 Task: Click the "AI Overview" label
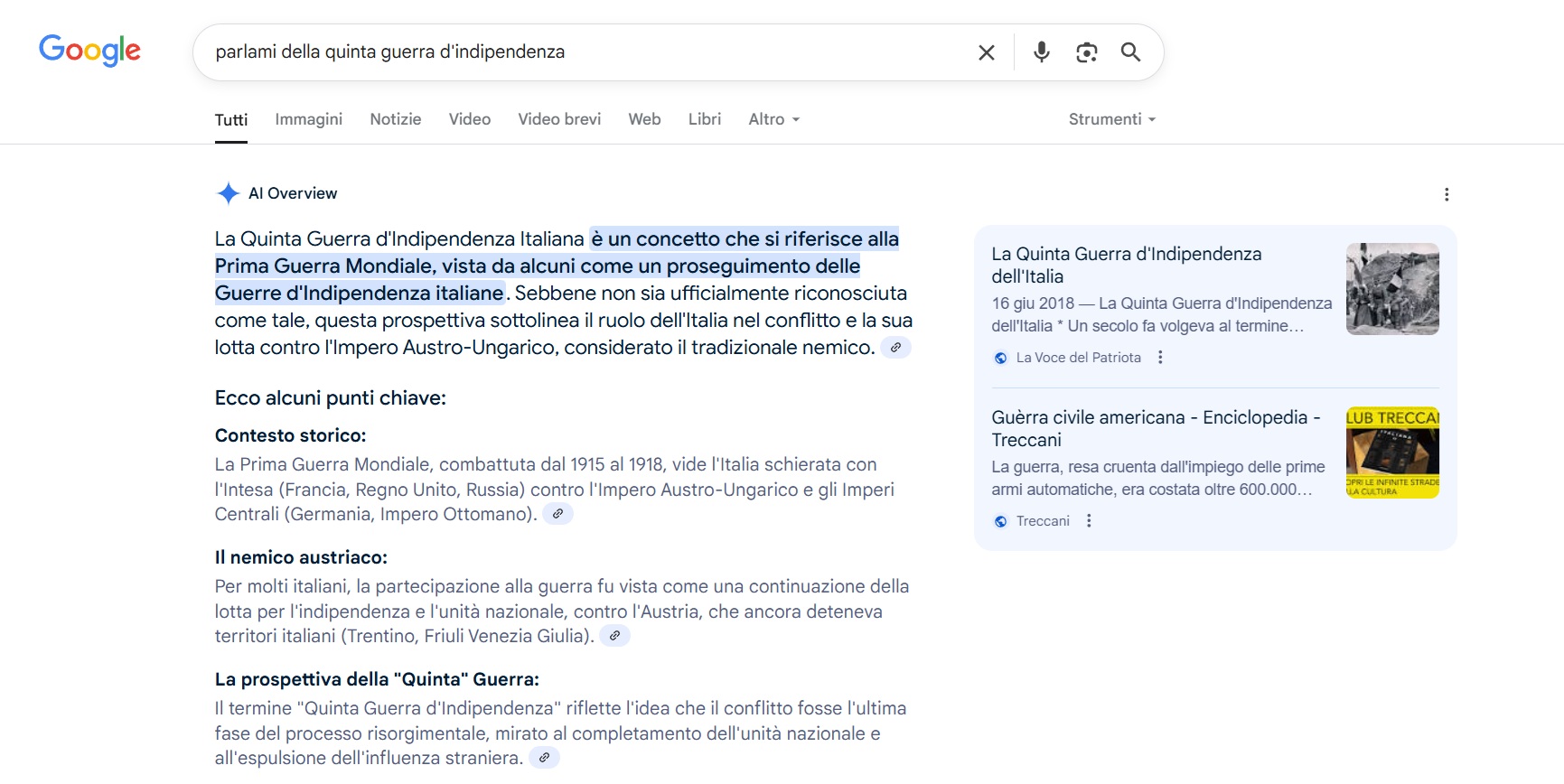pos(293,193)
